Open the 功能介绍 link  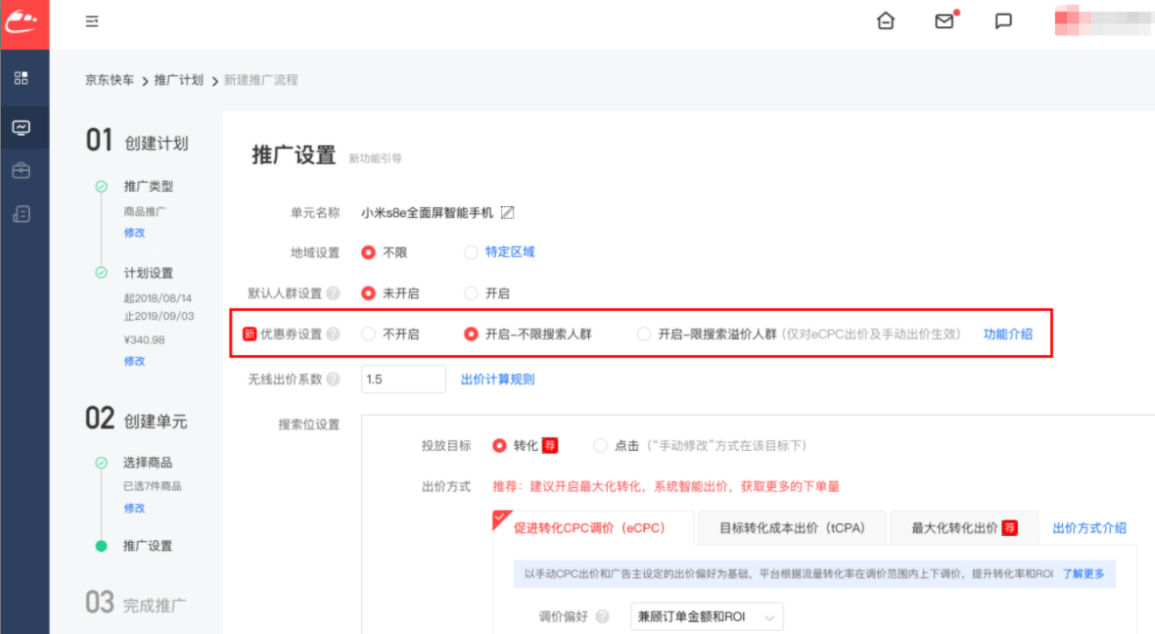click(x=1010, y=334)
